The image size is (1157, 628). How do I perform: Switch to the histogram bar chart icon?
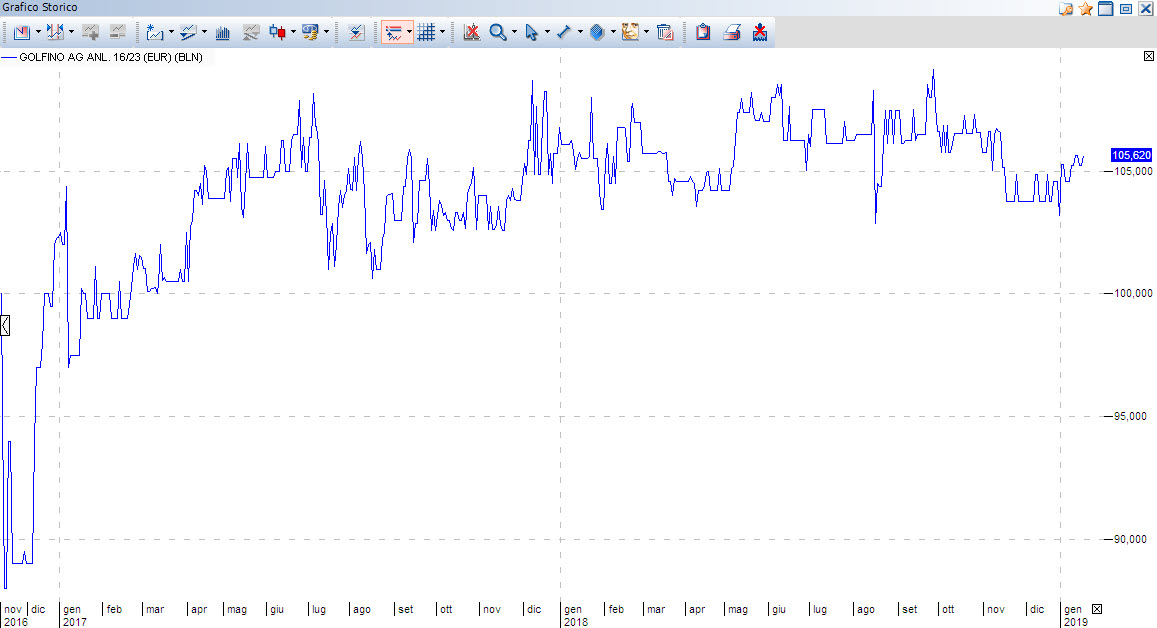pyautogui.click(x=222, y=32)
